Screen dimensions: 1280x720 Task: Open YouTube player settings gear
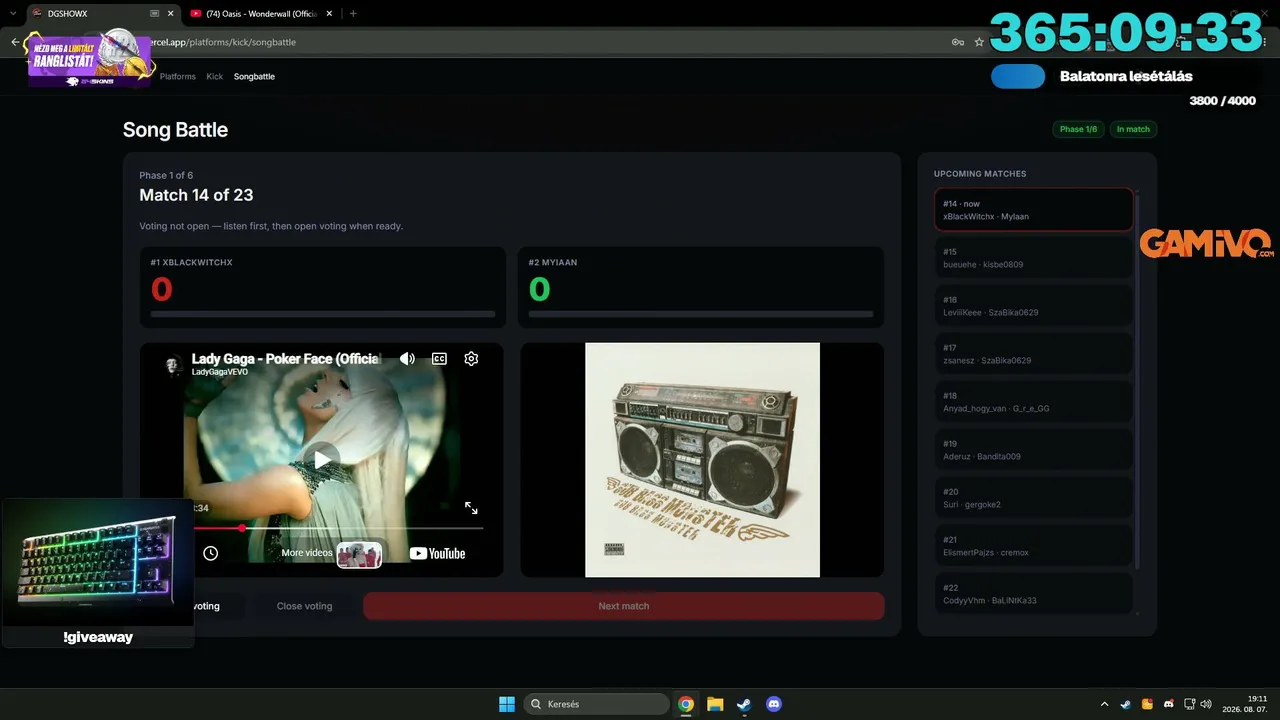click(471, 359)
